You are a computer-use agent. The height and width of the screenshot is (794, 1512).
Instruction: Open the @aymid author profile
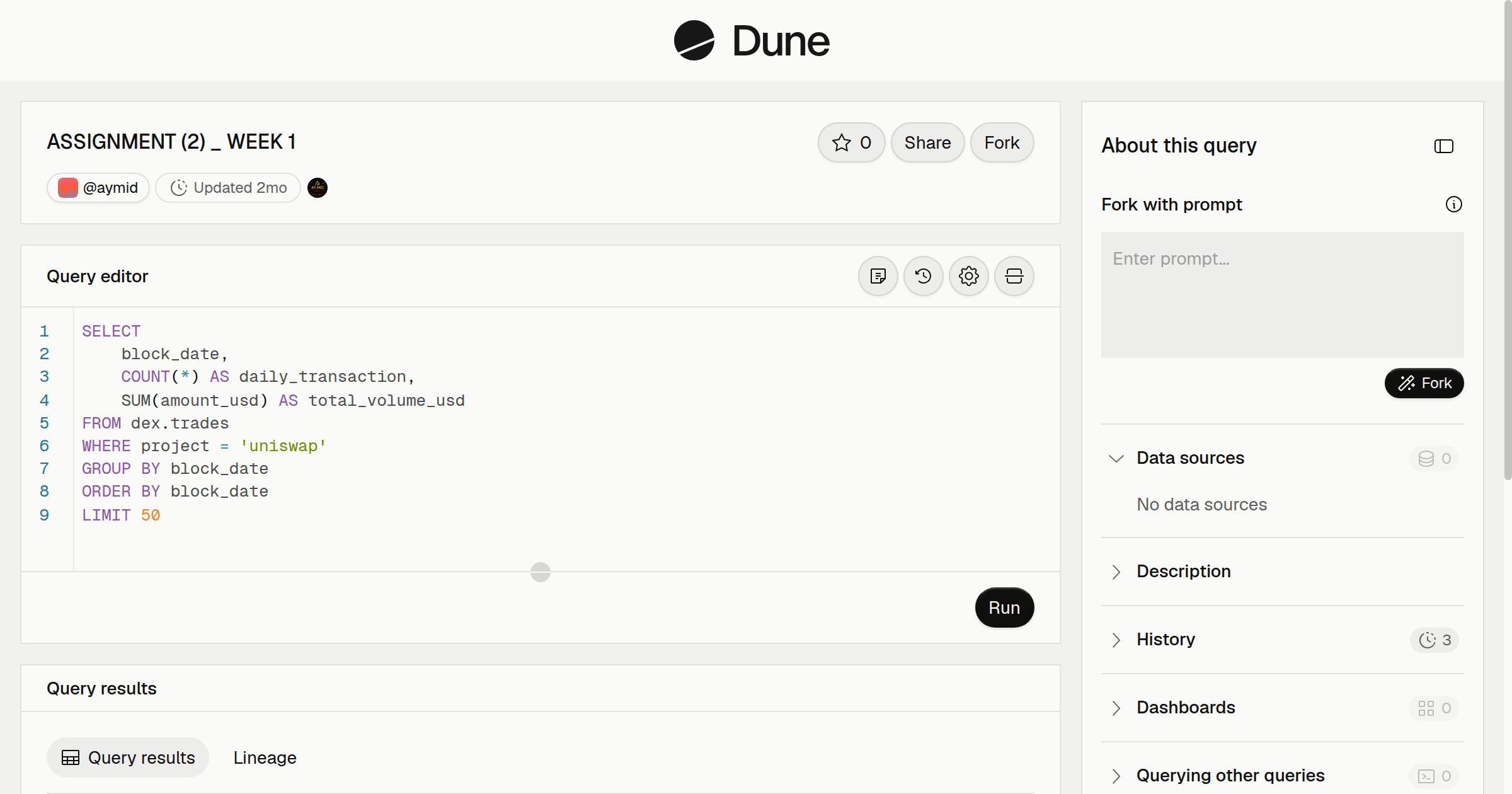98,188
